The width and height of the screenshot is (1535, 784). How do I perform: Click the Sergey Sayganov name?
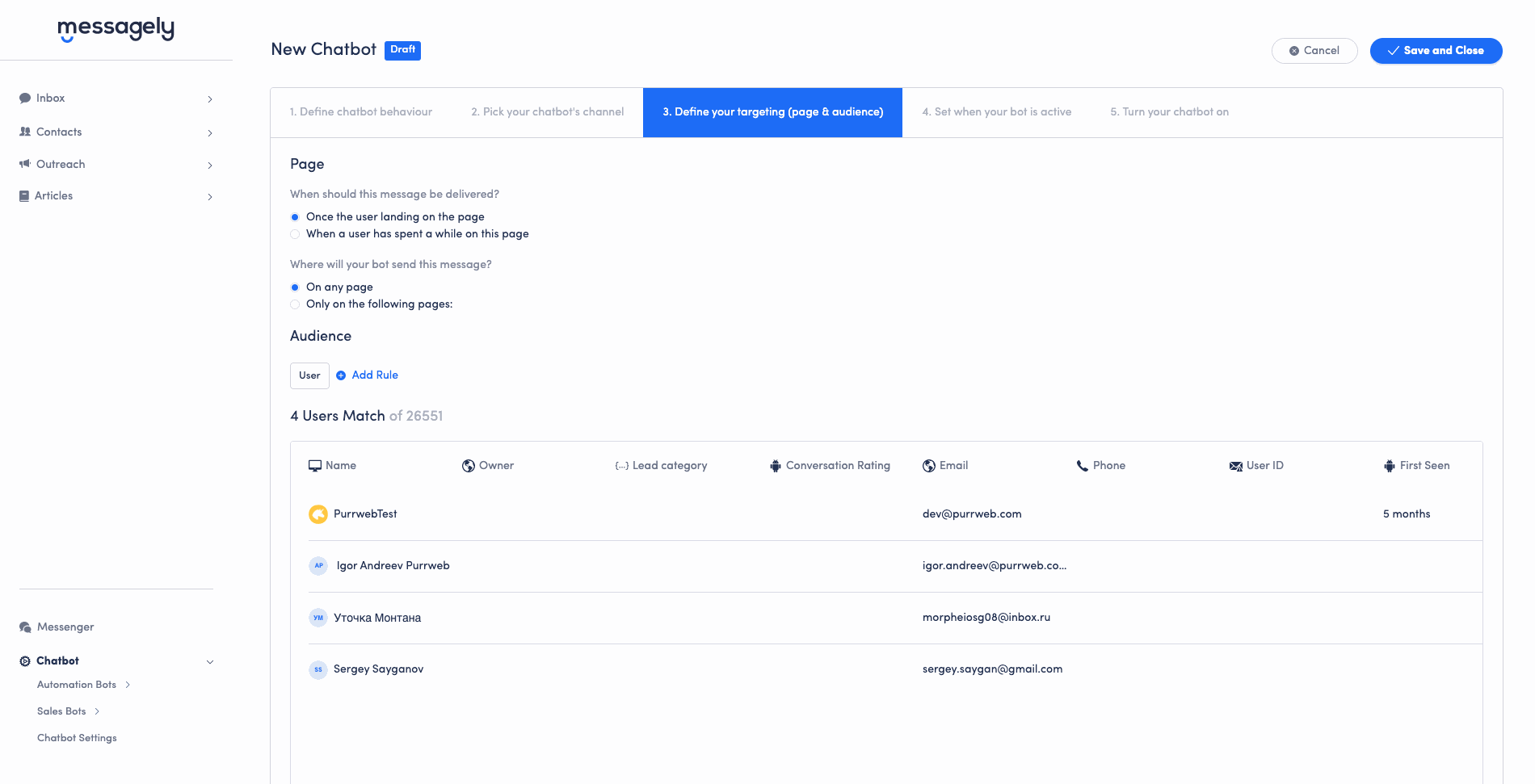(378, 669)
